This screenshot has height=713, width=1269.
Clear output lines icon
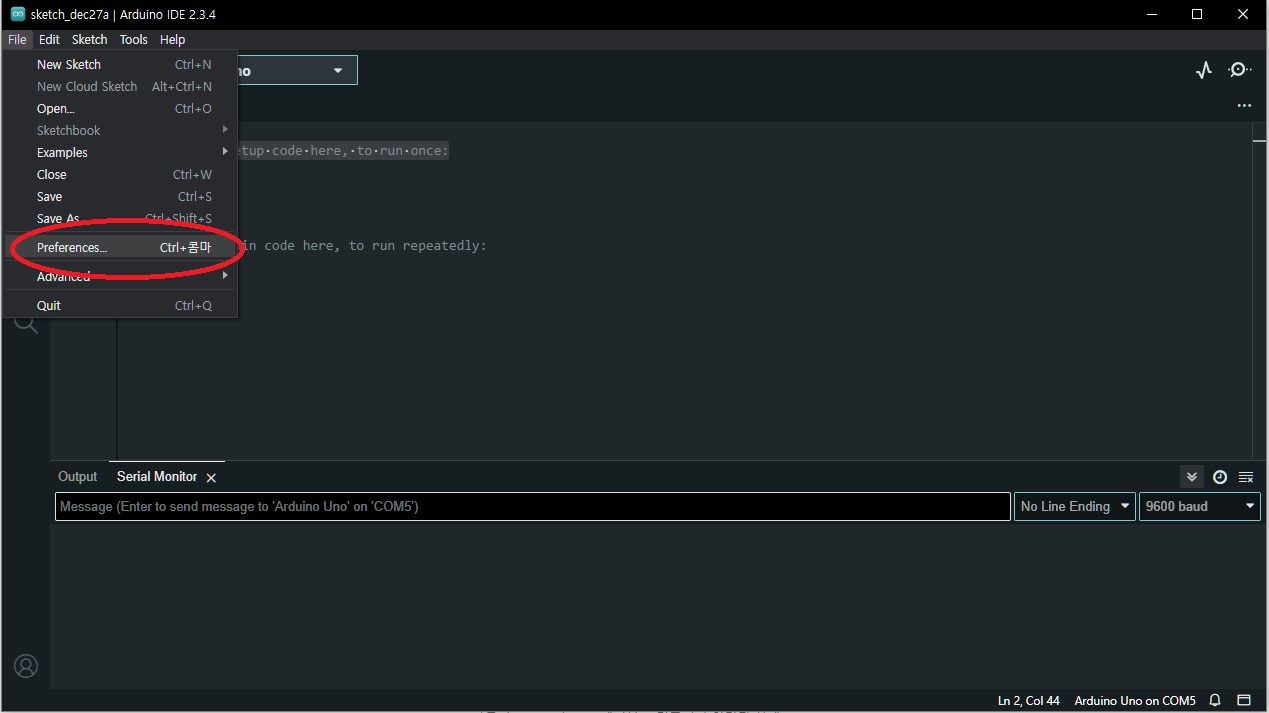click(x=1246, y=477)
